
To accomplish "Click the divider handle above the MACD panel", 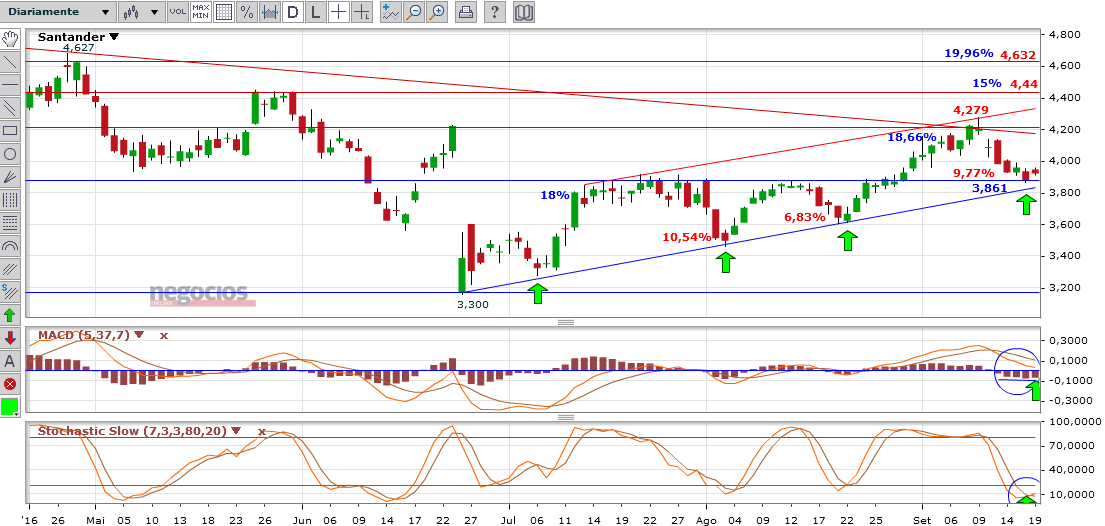I will pos(565,322).
